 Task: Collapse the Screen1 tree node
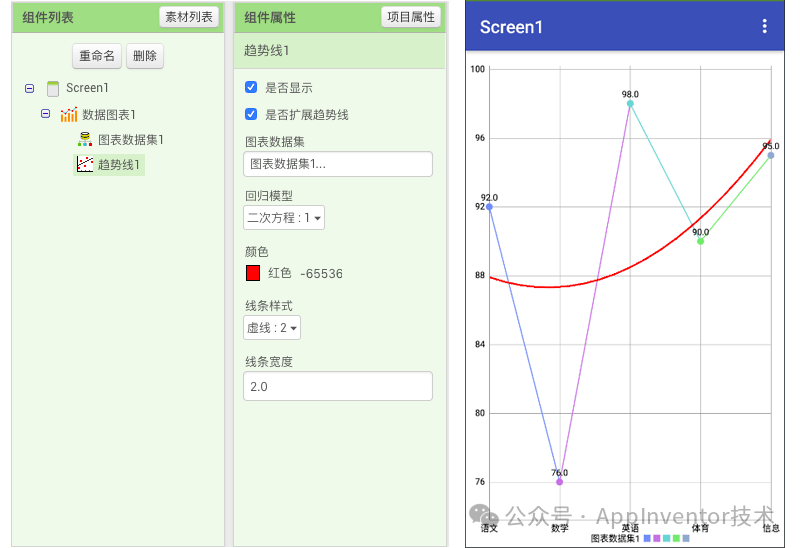pos(30,88)
